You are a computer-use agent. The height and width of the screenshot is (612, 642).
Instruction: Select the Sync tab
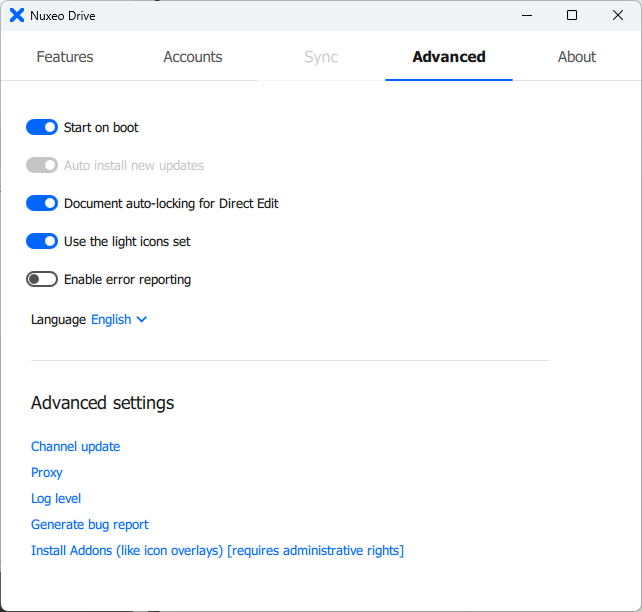click(x=321, y=57)
